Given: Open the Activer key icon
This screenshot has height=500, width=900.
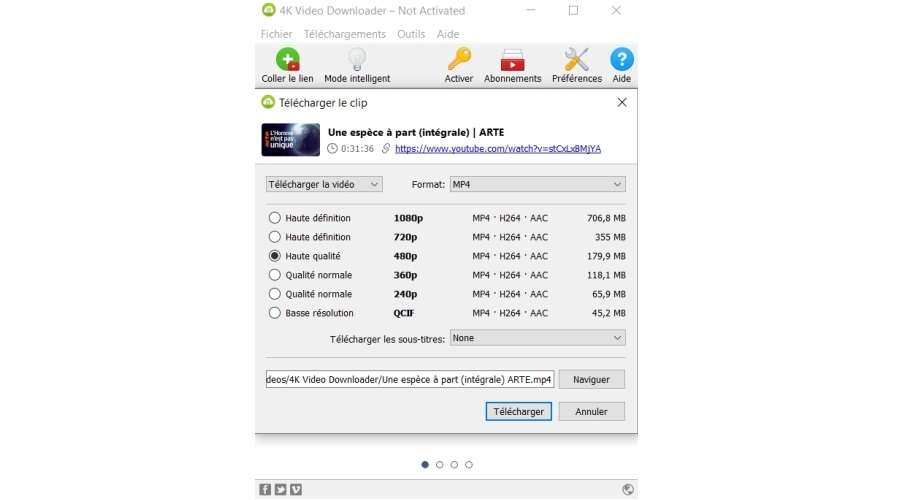Looking at the screenshot, I should (x=459, y=59).
